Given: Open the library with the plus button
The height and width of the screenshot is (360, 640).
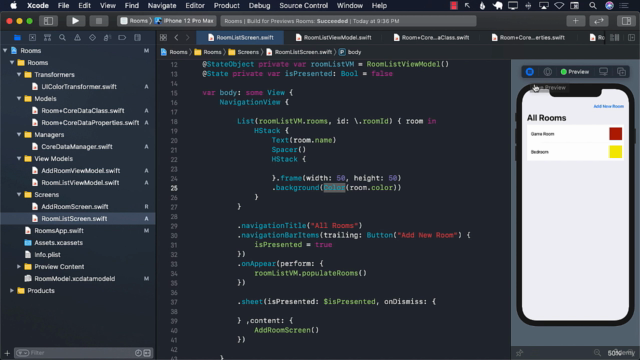Looking at the screenshot, I should click(x=576, y=21).
